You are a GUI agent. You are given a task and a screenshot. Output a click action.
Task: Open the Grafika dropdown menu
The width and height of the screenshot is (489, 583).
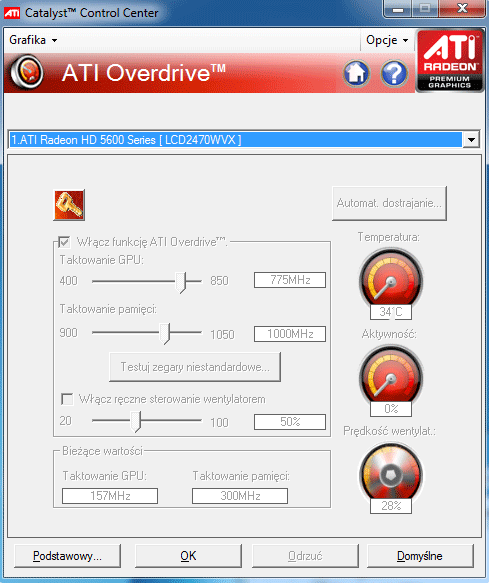(x=33, y=40)
